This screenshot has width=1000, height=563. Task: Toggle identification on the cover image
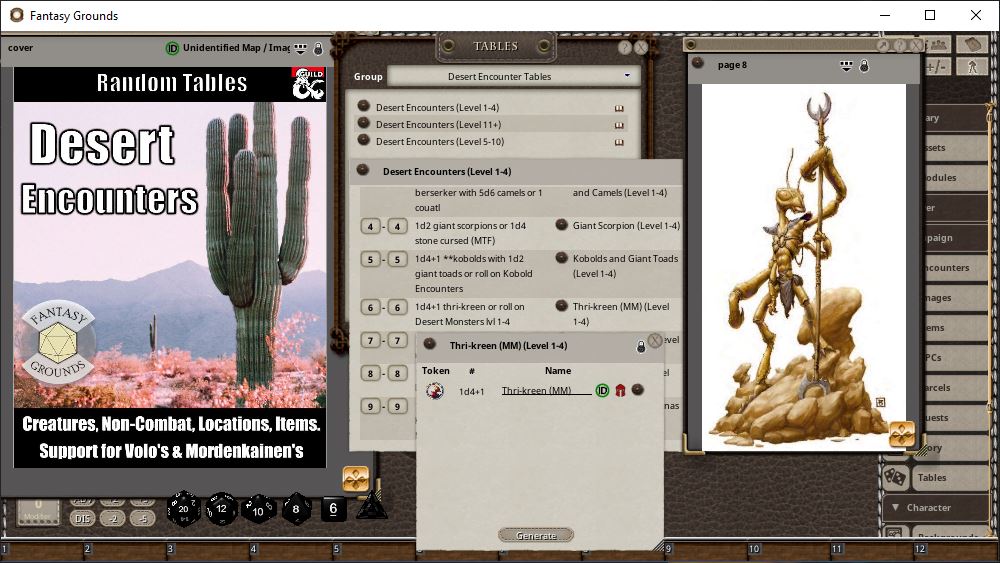172,48
